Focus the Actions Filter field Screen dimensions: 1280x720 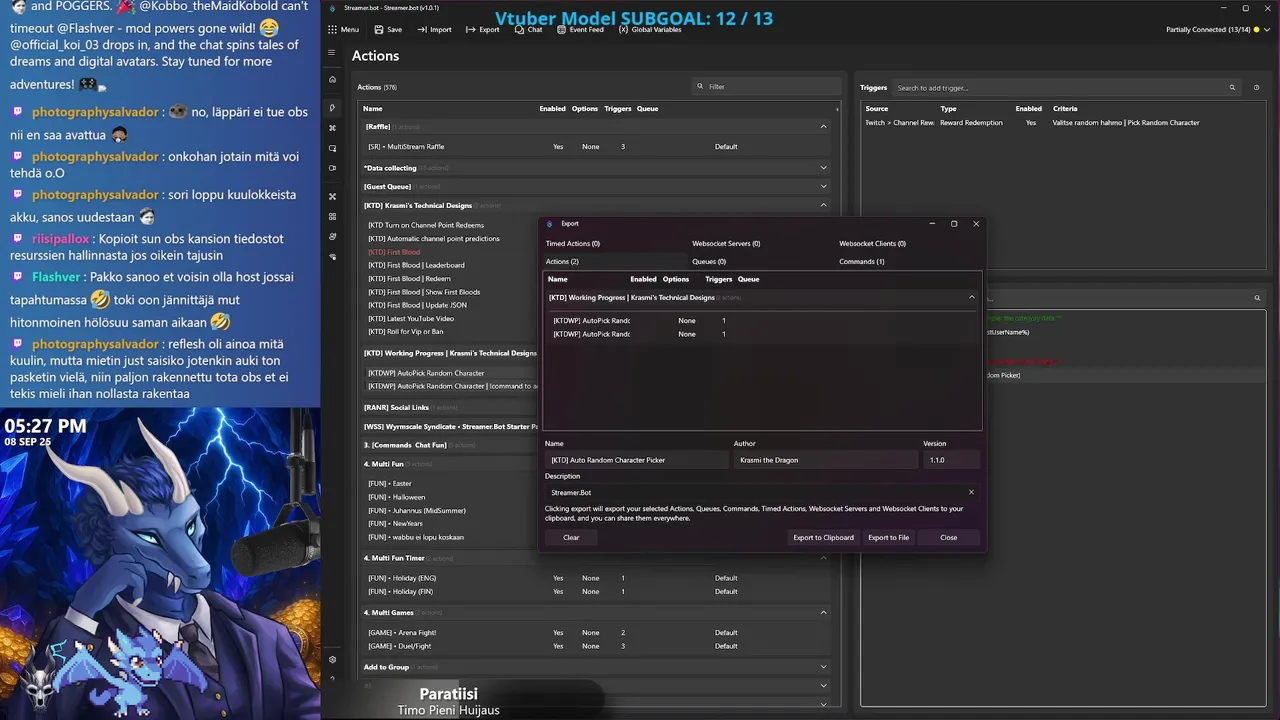(x=765, y=87)
